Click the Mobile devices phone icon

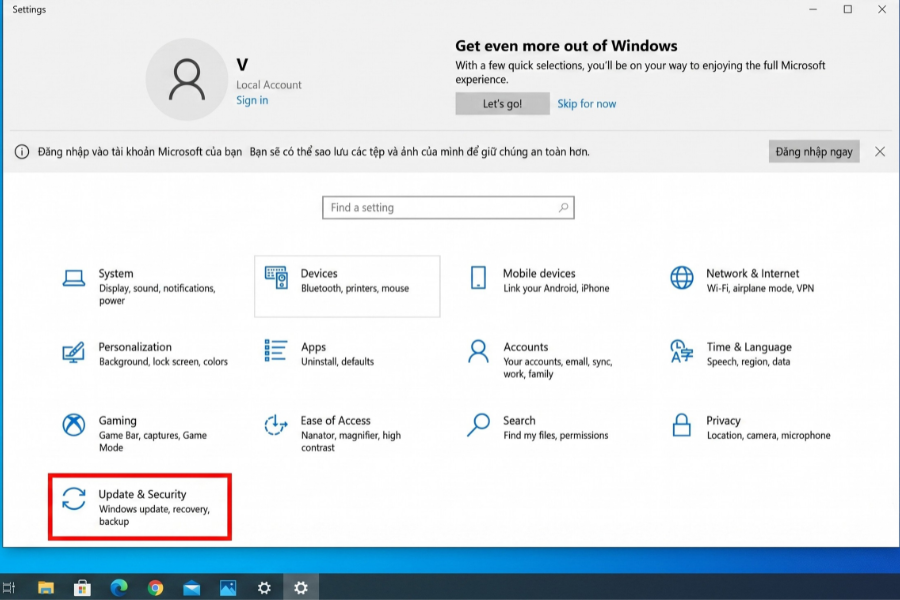coord(478,278)
